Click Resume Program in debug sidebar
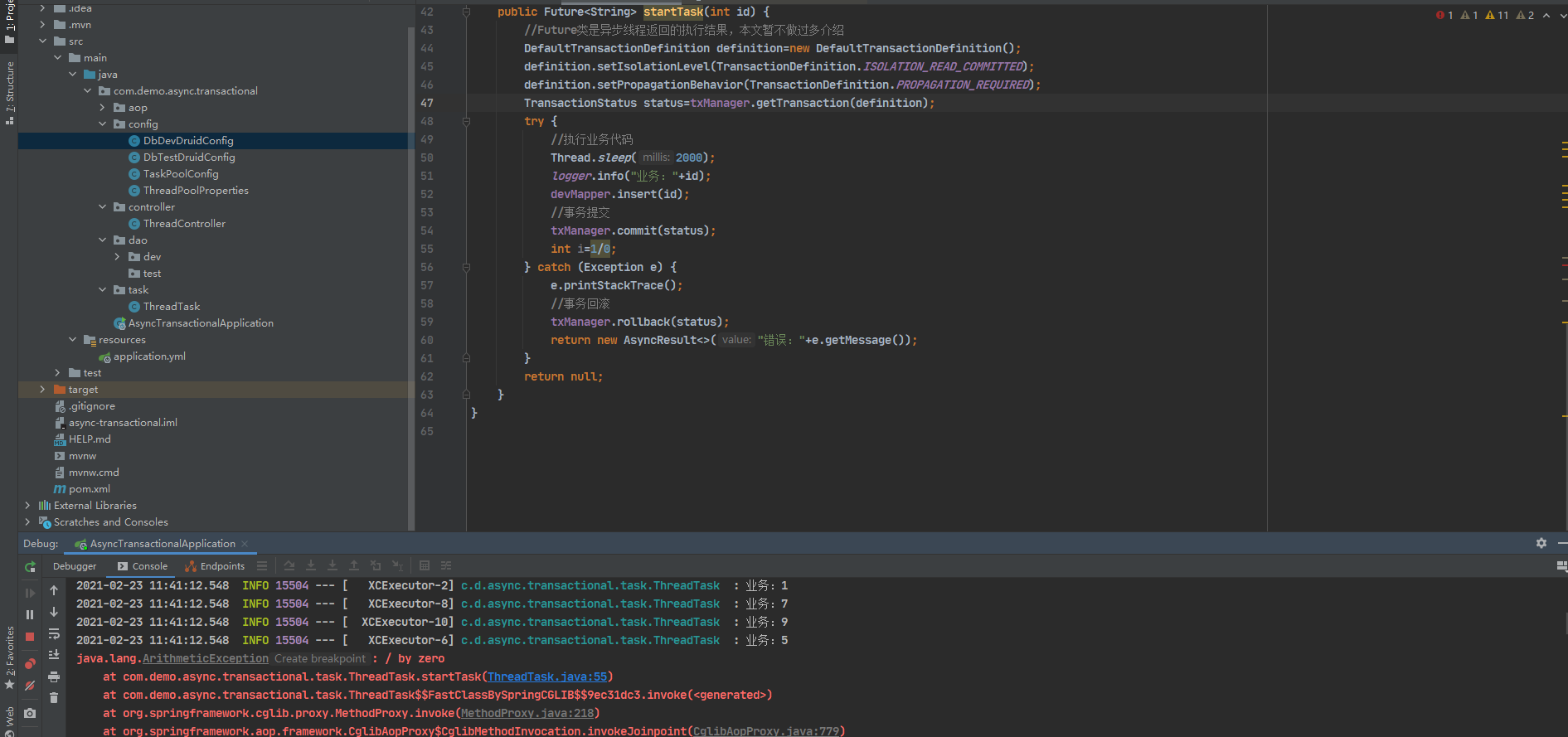The width and height of the screenshot is (1568, 737). [x=30, y=593]
